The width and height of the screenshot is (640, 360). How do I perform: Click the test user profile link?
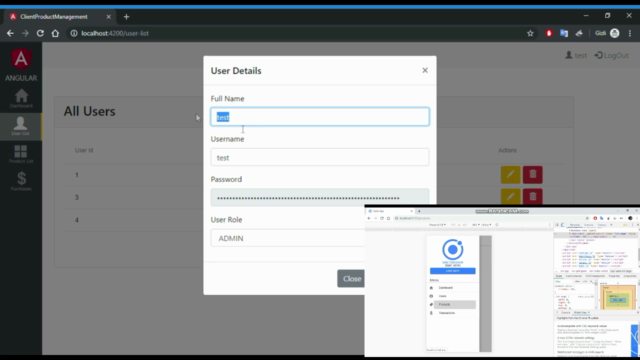[576, 55]
